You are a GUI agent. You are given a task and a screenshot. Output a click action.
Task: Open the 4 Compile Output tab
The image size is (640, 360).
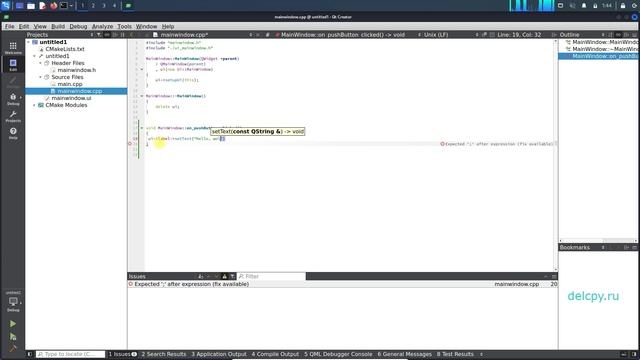click(x=275, y=354)
